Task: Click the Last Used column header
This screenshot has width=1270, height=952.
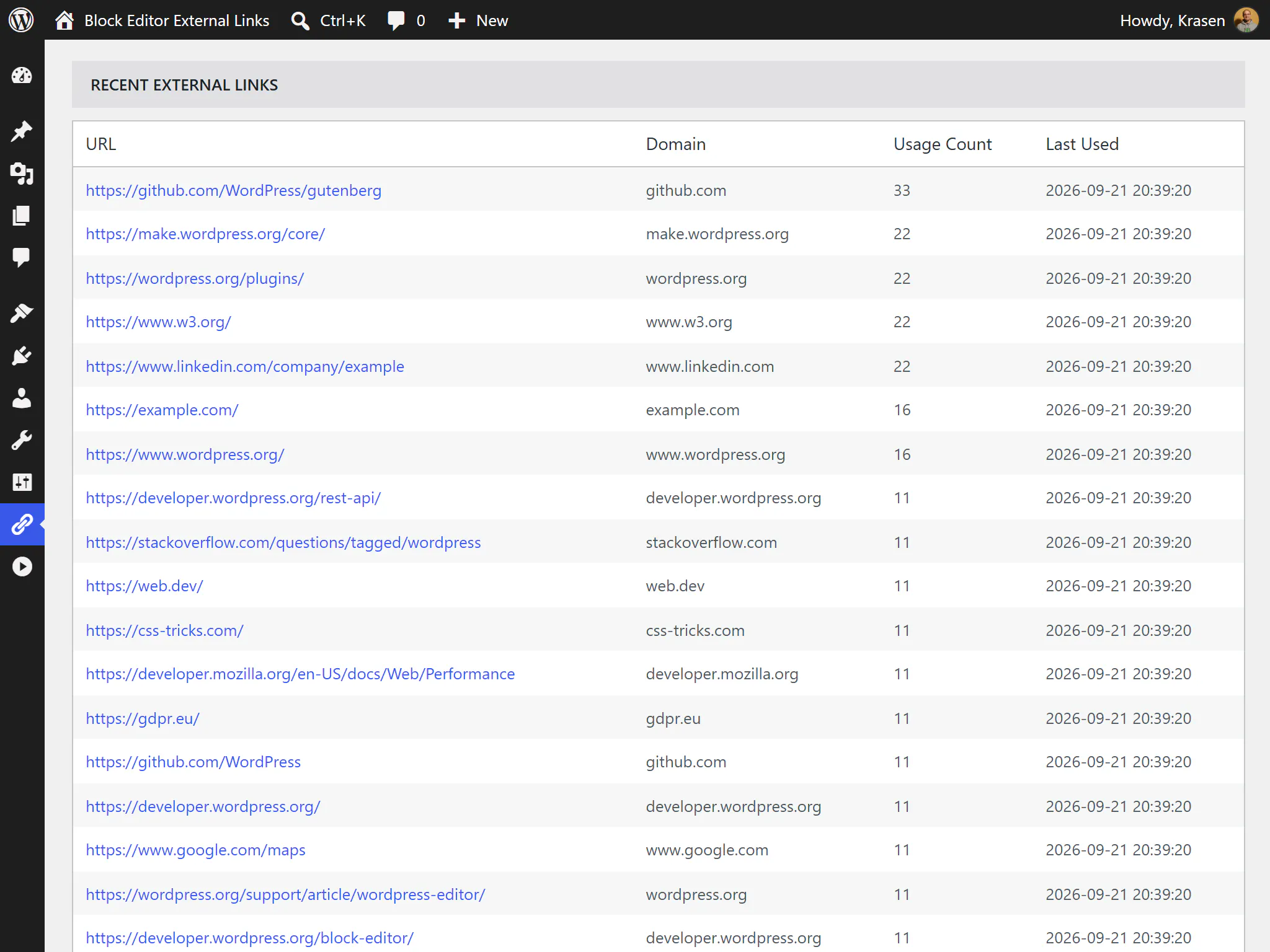Action: 1082,144
